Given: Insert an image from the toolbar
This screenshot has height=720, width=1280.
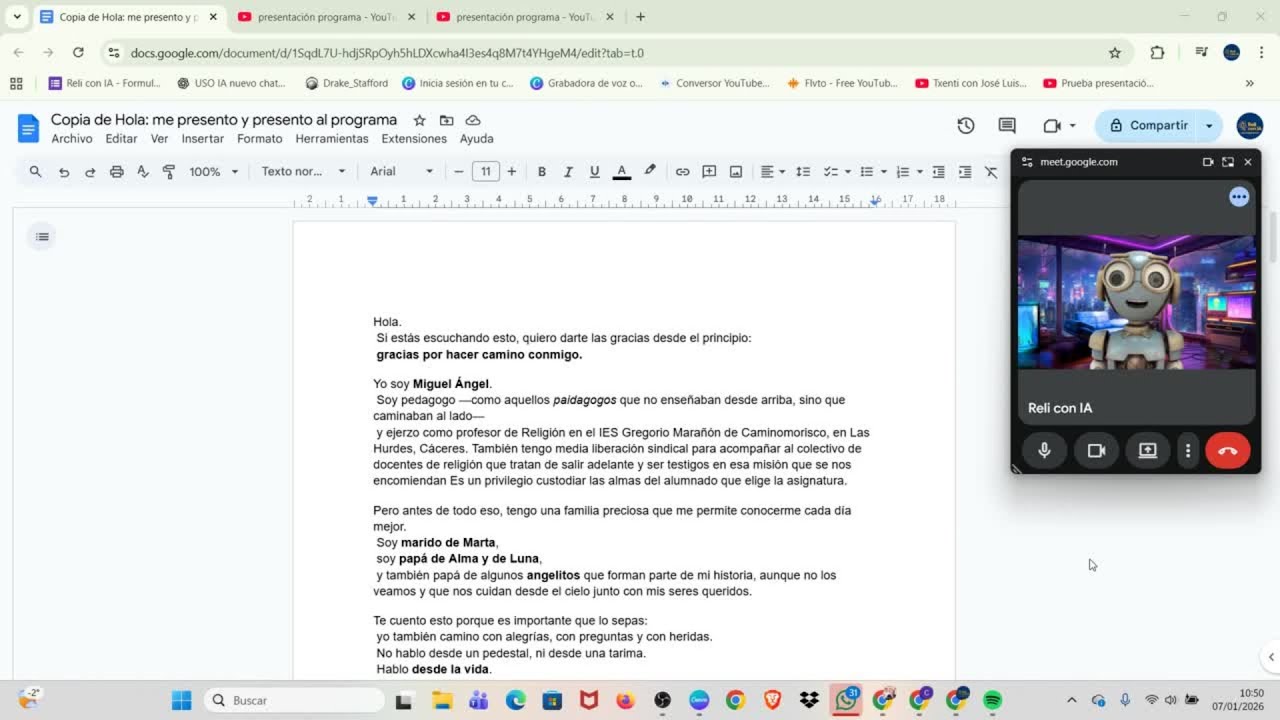Looking at the screenshot, I should tap(736, 172).
